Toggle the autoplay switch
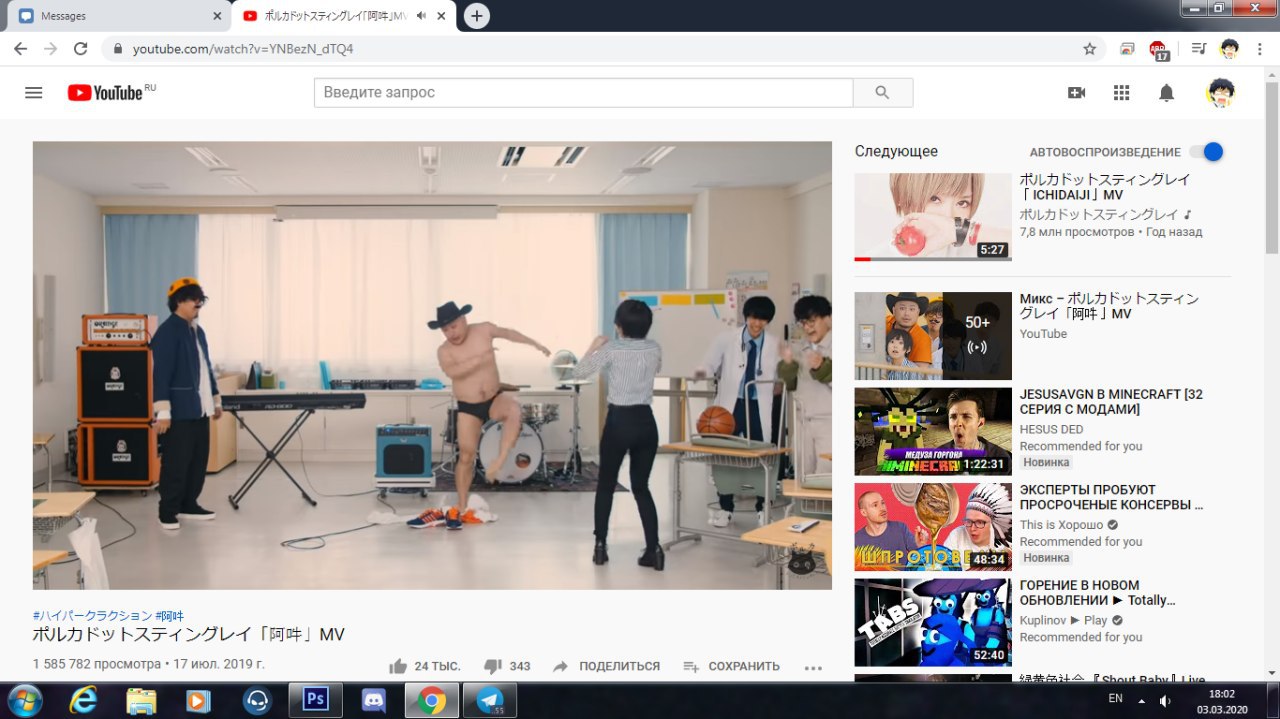This screenshot has width=1280, height=719. 1206,152
